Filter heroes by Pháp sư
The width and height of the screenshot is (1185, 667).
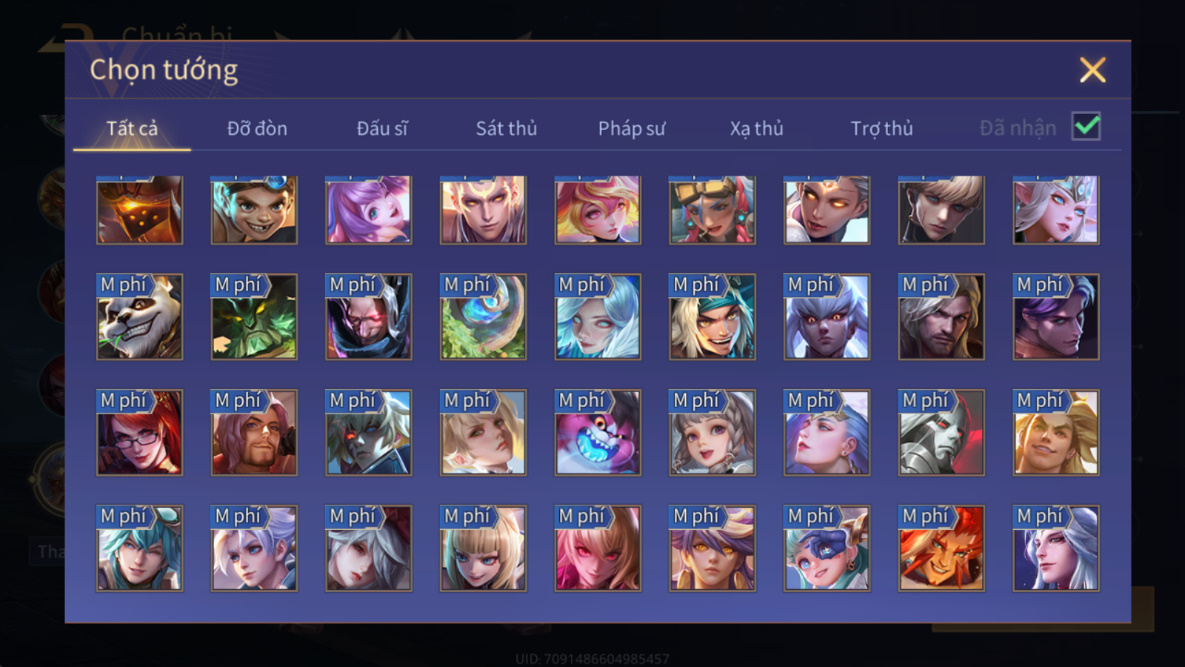click(631, 128)
